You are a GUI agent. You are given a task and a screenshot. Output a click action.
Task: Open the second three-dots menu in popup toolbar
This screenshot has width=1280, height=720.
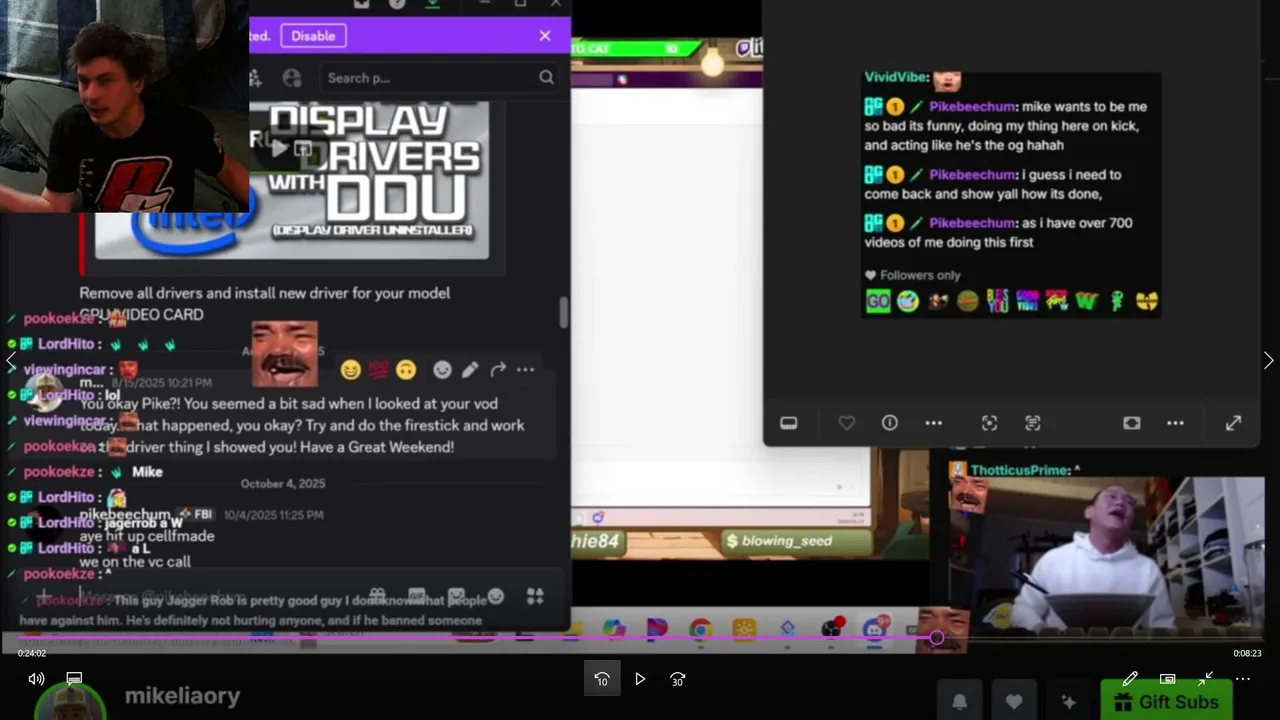click(x=1176, y=423)
